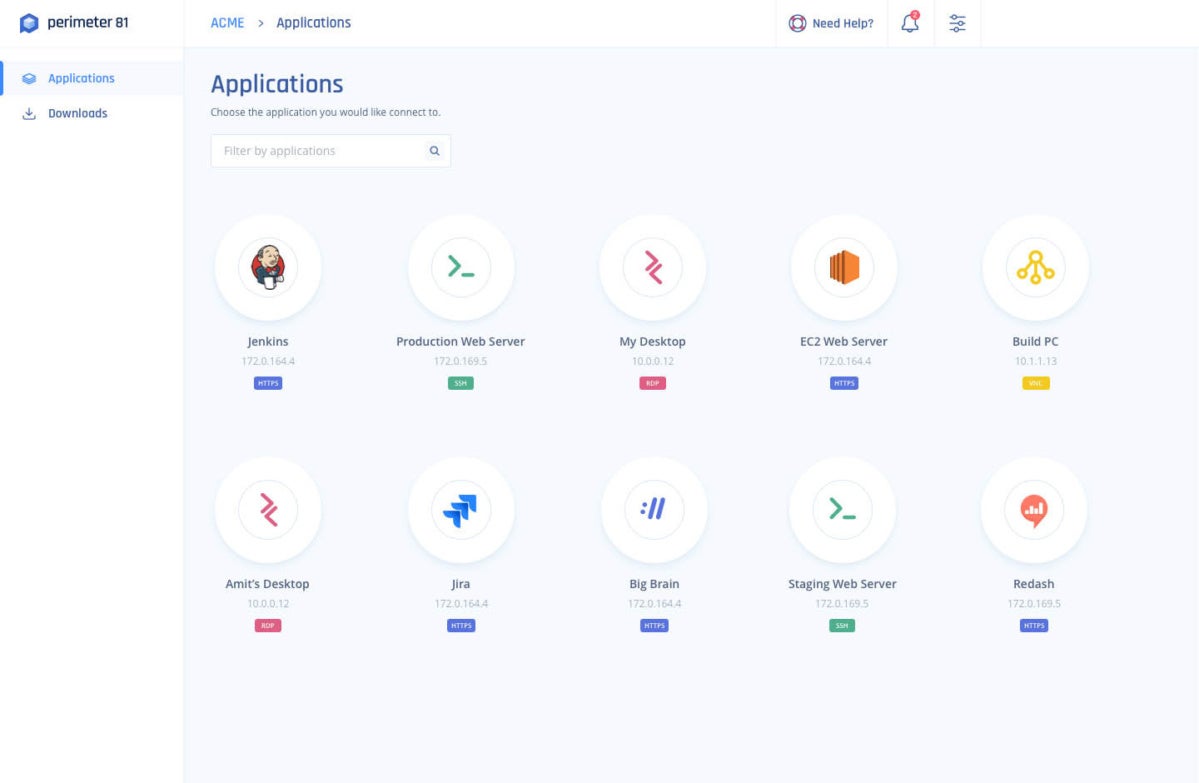Open the Jira application icon
The width and height of the screenshot is (1199, 783).
[460, 510]
